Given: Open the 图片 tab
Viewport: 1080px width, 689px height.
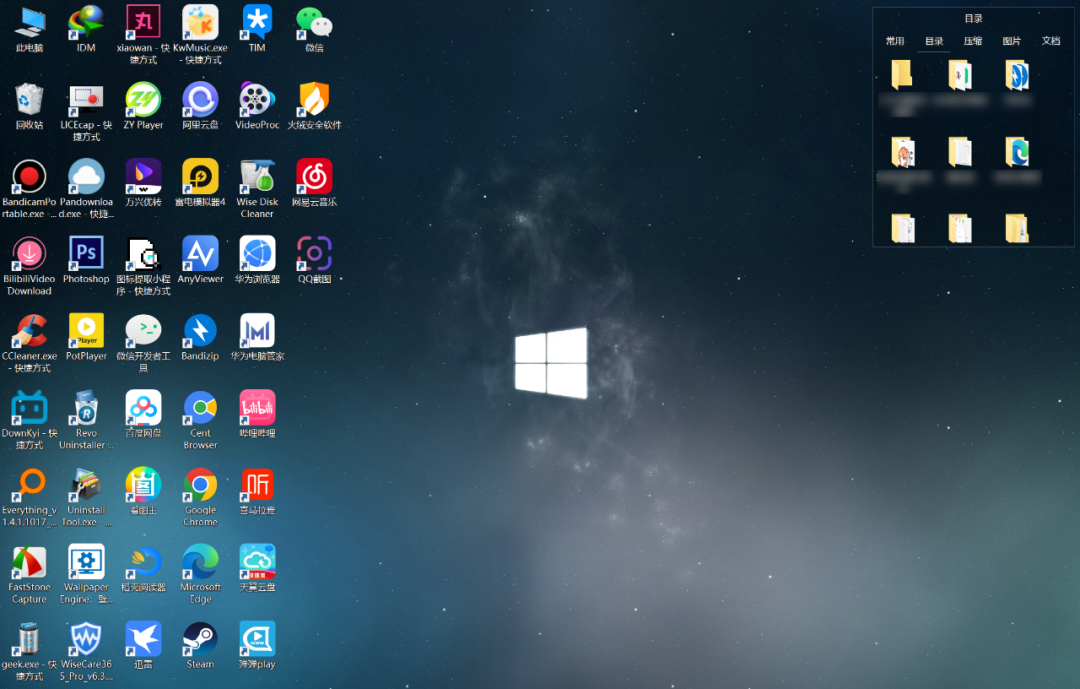Looking at the screenshot, I should coord(1012,41).
